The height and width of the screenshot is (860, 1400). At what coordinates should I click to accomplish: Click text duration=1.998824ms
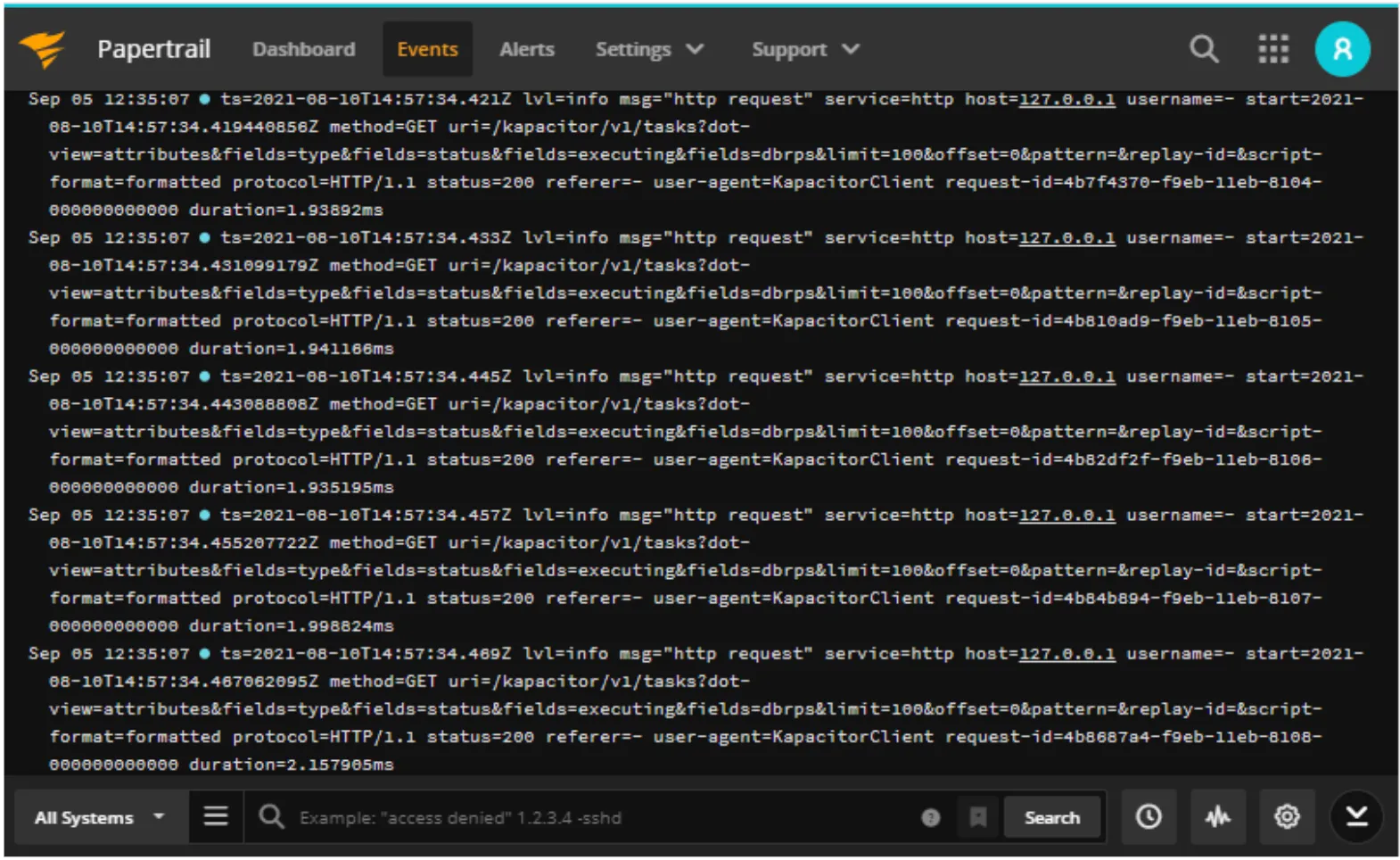point(291,626)
